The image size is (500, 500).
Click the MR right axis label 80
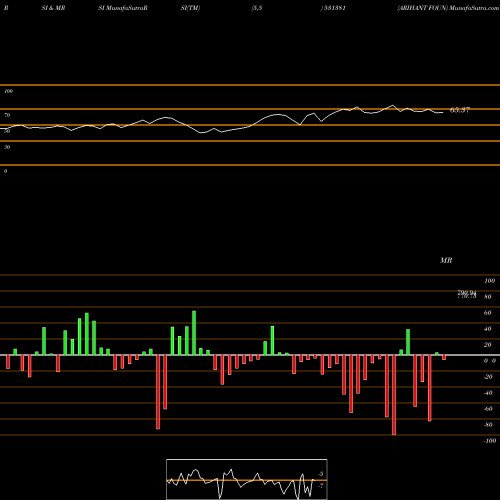(488, 297)
